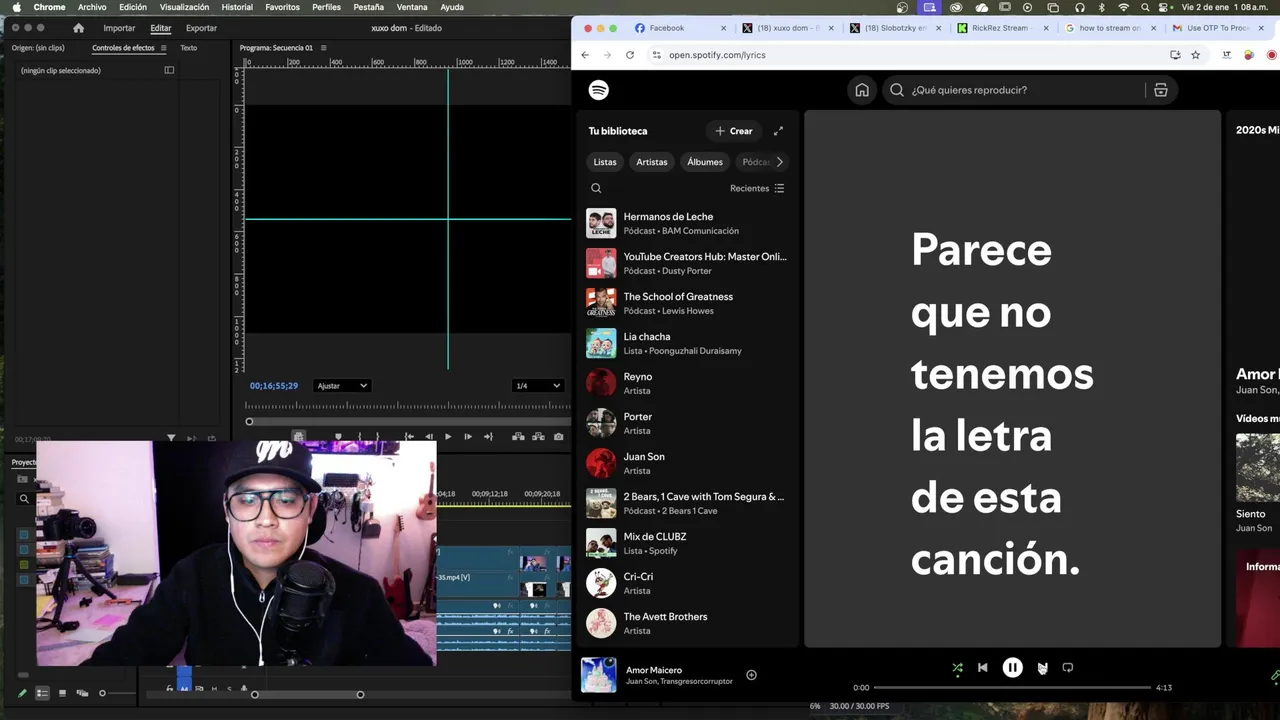Open the Lia chacha playlist

(x=686, y=343)
